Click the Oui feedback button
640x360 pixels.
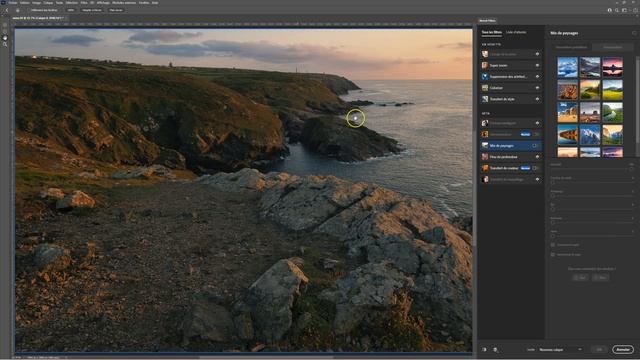pyautogui.click(x=580, y=278)
